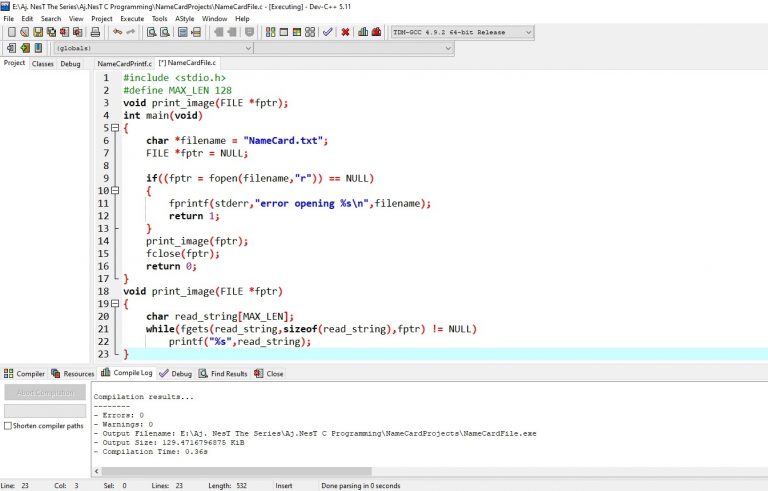Click the Save file toolbar icon

click(38, 32)
